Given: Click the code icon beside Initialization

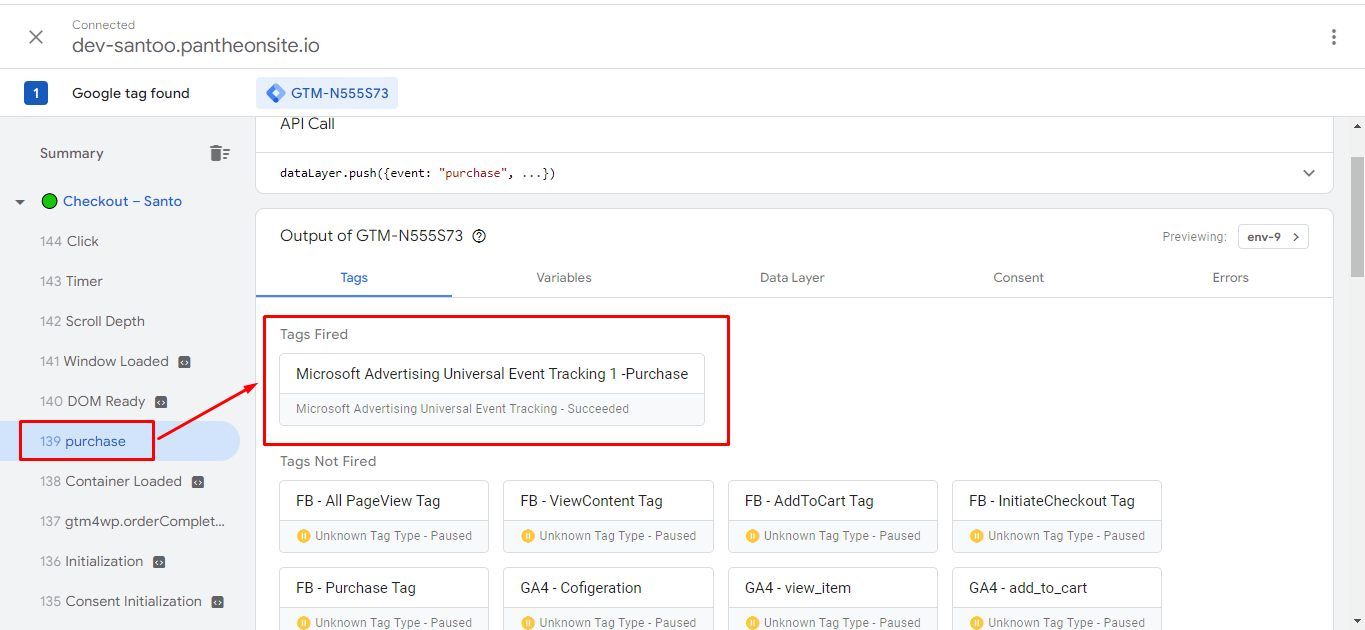Looking at the screenshot, I should (x=158, y=562).
